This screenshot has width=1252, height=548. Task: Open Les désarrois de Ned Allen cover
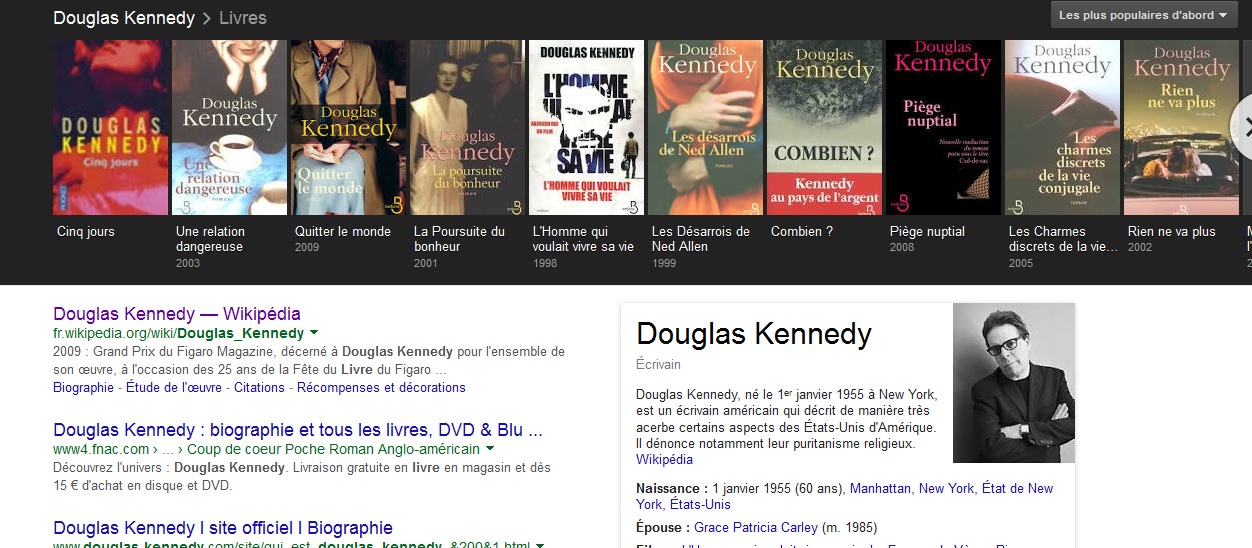705,127
